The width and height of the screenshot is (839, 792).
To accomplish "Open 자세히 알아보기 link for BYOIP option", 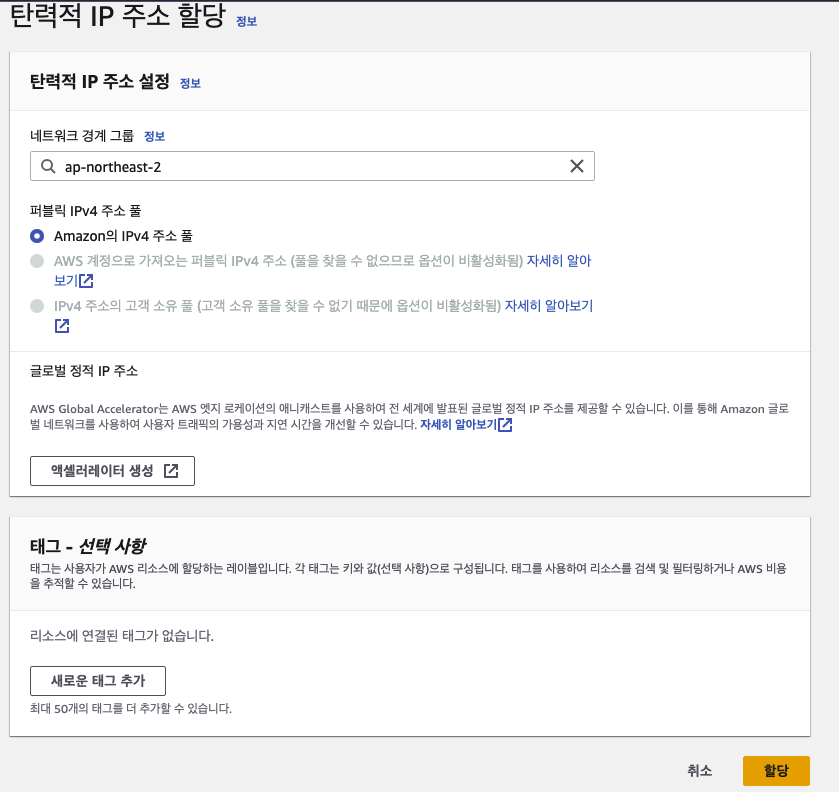I will tap(559, 261).
